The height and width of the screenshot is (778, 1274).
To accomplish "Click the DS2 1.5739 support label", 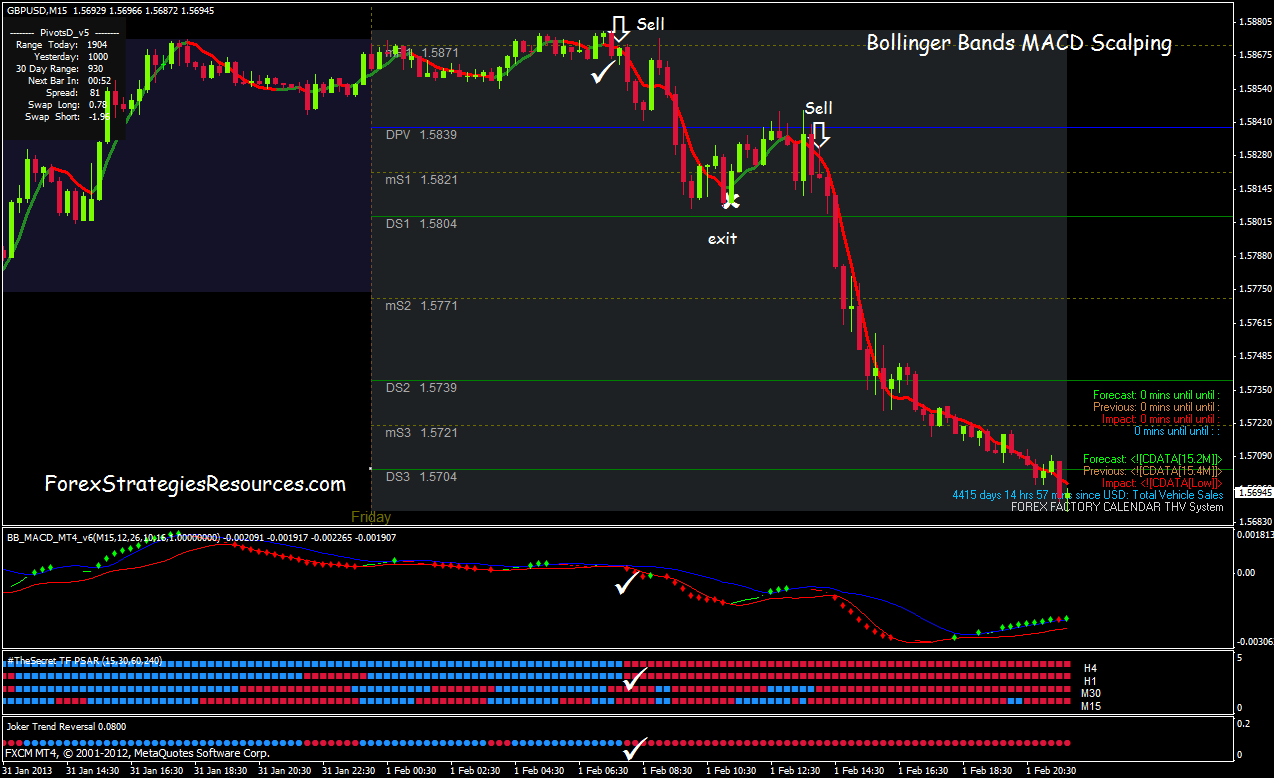I will point(421,387).
